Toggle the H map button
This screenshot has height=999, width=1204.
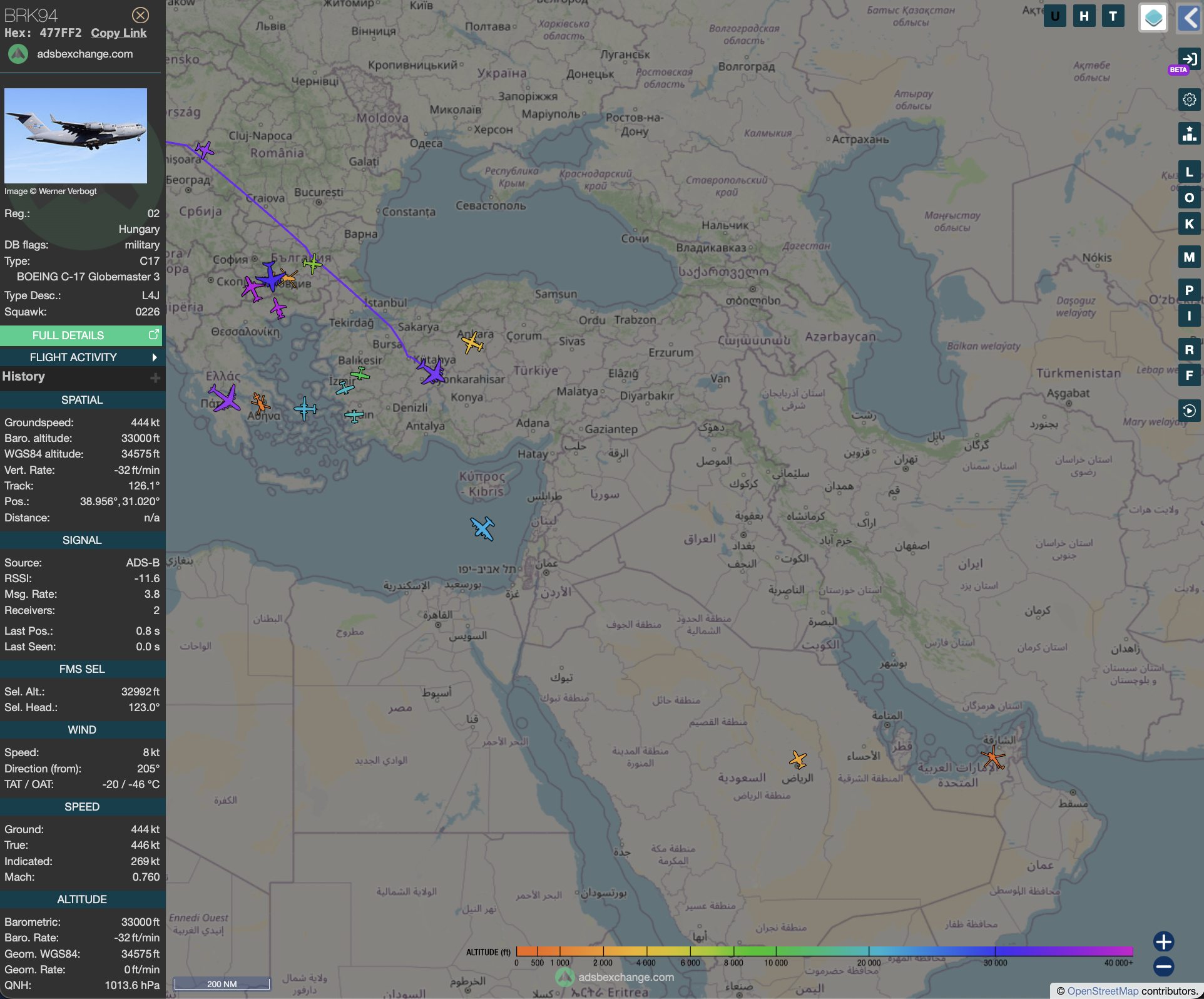point(1084,16)
